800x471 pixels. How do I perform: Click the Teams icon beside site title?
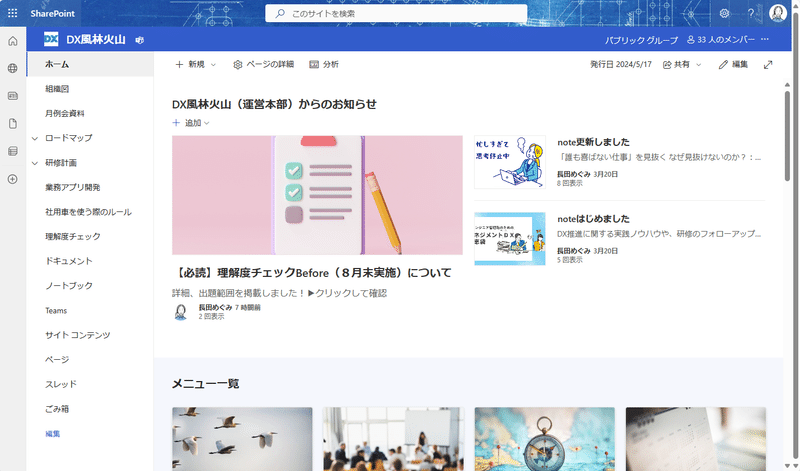(139, 40)
